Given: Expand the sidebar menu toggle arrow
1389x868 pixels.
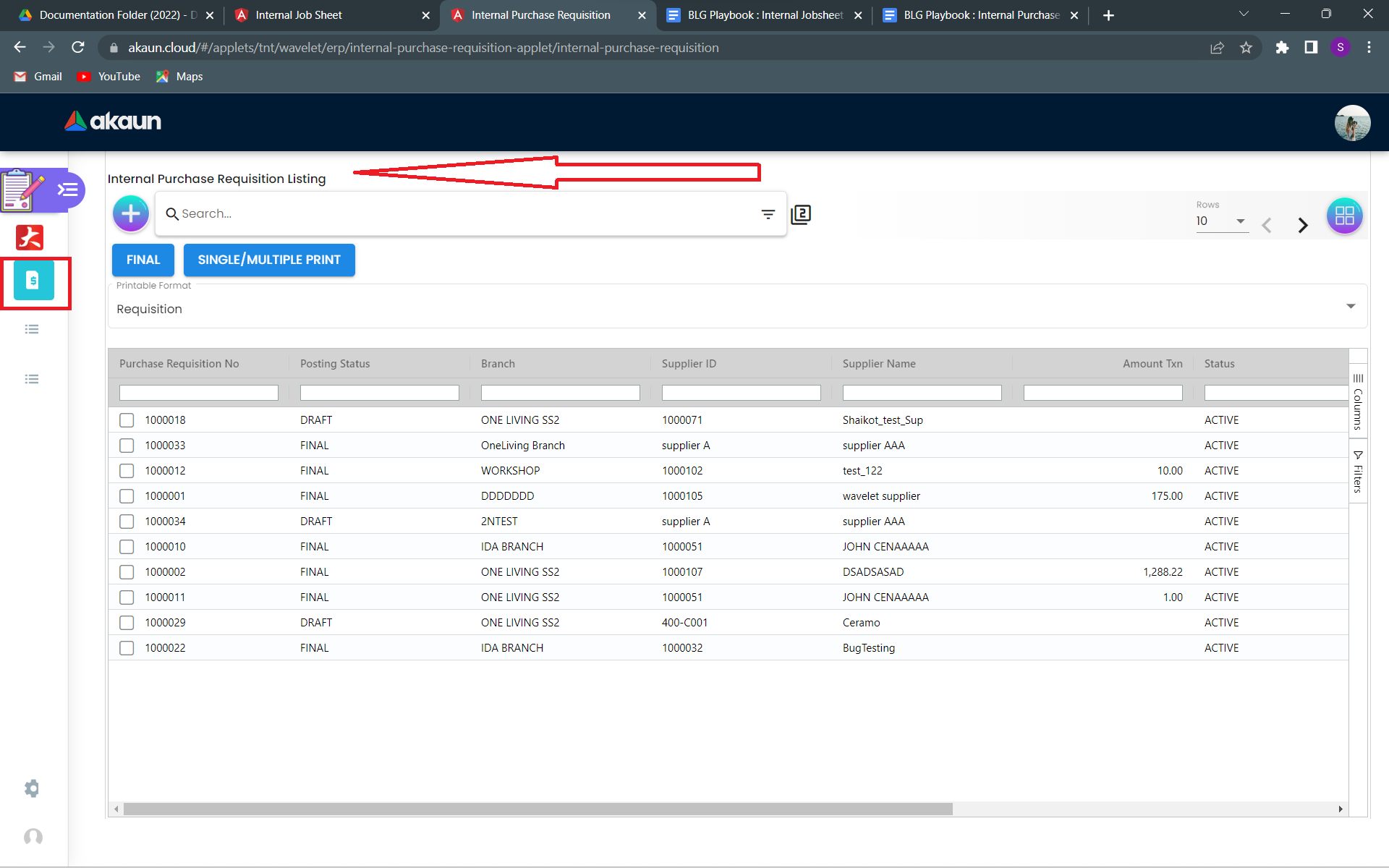Looking at the screenshot, I should (x=68, y=190).
